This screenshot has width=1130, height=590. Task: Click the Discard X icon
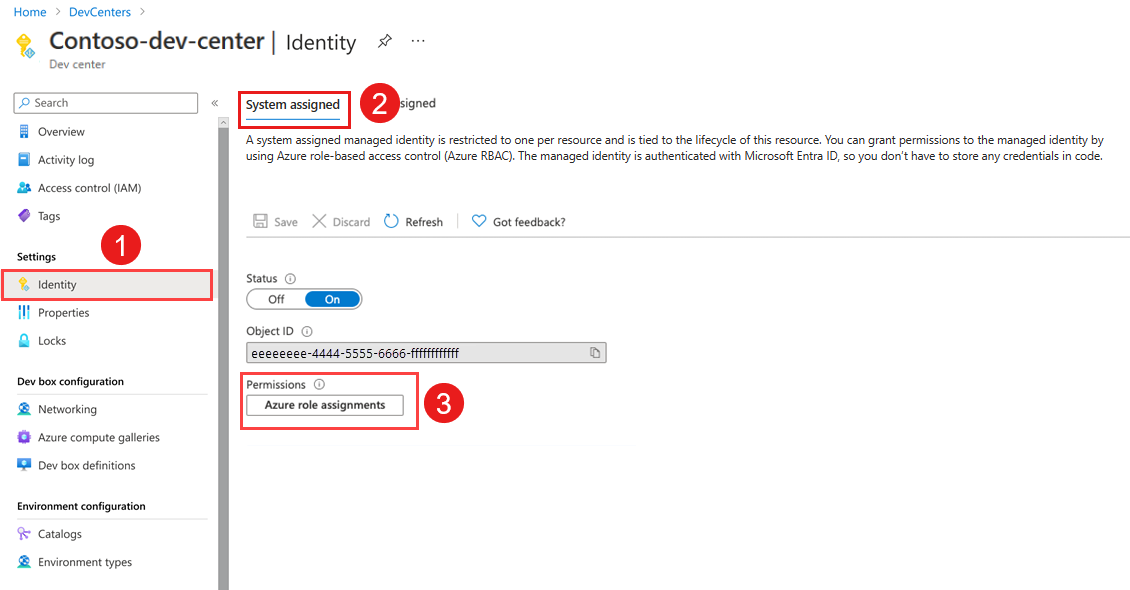[x=319, y=221]
